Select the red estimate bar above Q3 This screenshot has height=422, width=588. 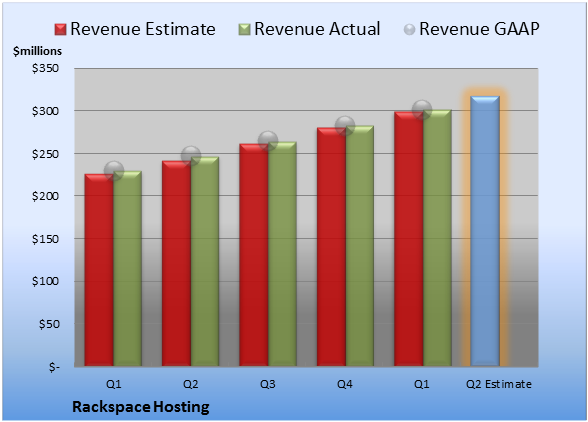click(254, 255)
